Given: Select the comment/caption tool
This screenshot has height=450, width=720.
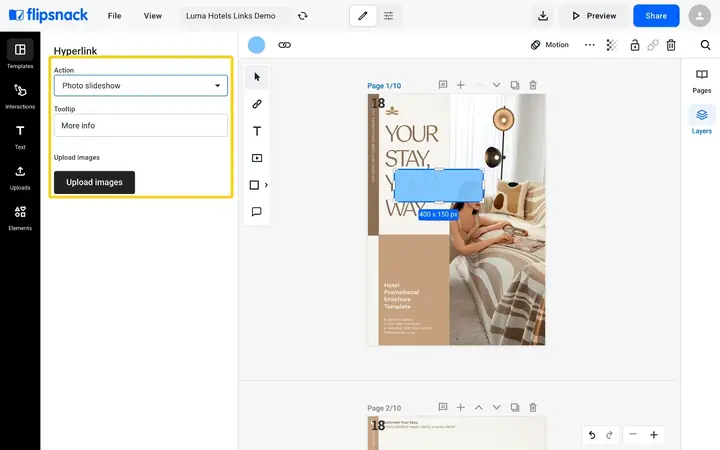Looking at the screenshot, I should click(257, 212).
